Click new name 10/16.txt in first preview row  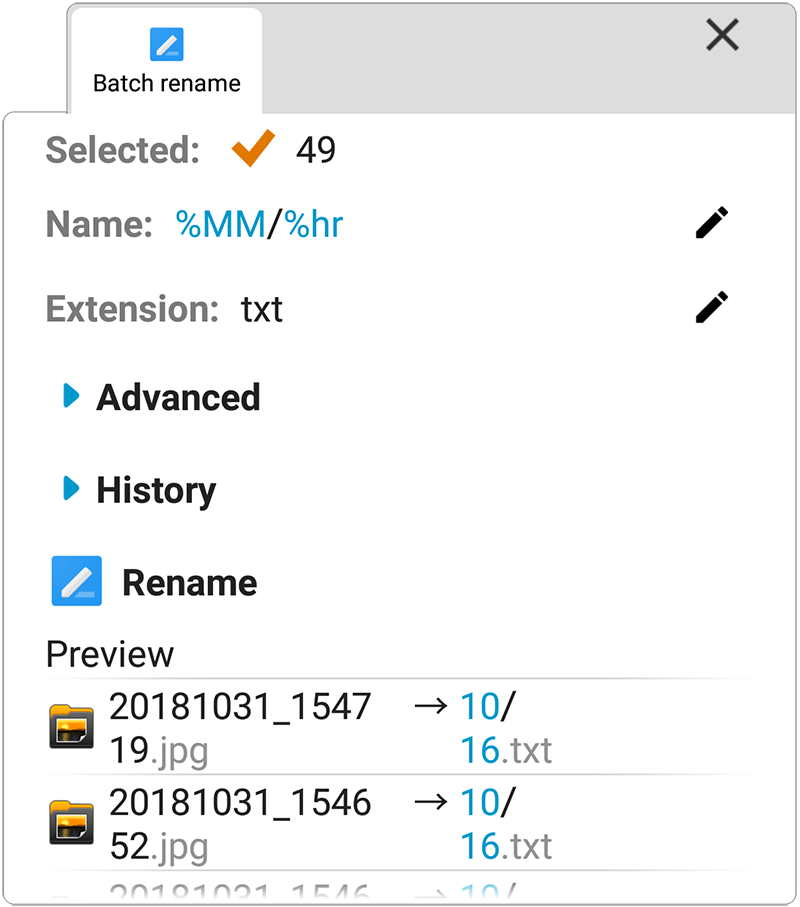pos(505,728)
